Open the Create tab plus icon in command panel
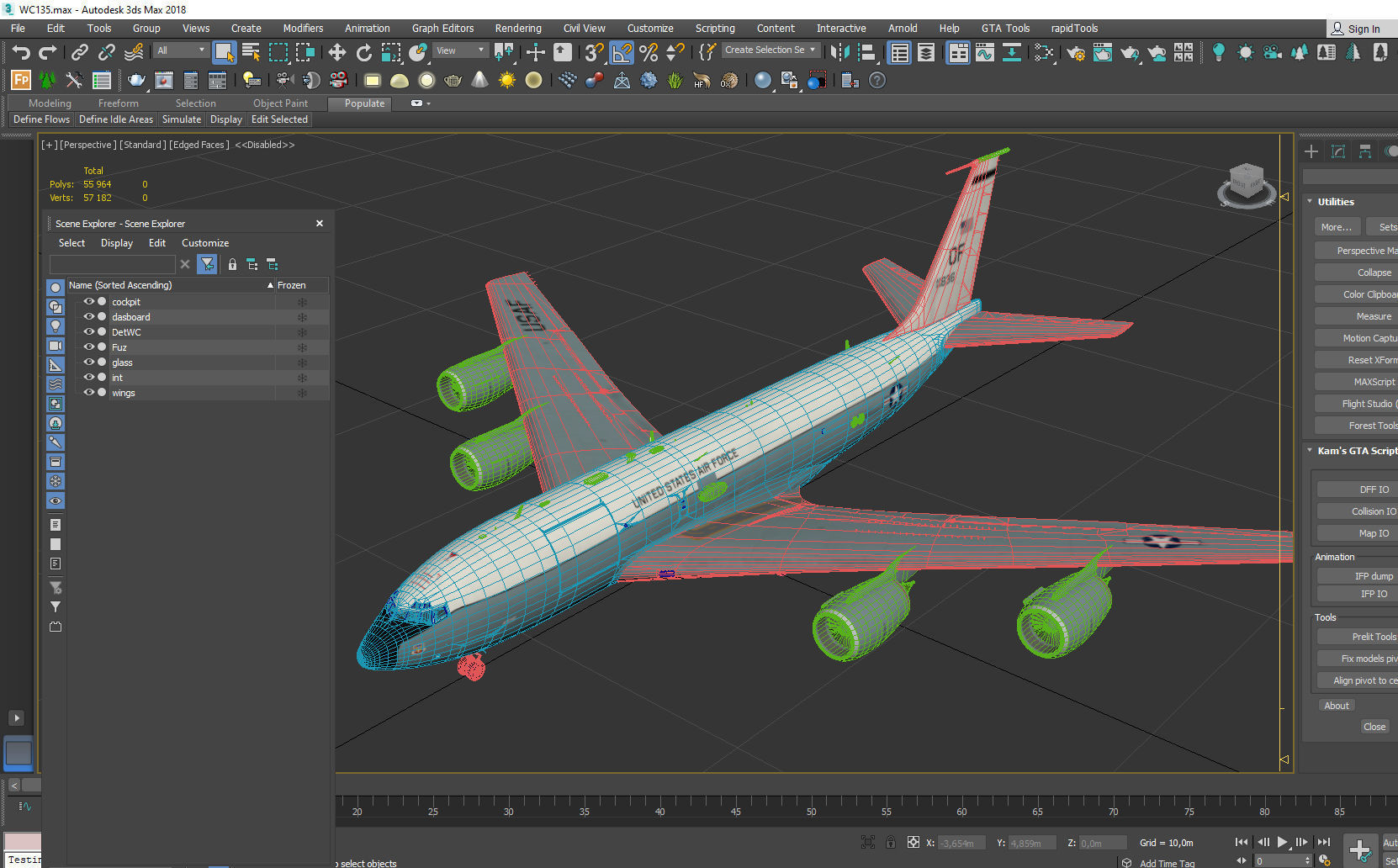The height and width of the screenshot is (868, 1398). tap(1311, 151)
